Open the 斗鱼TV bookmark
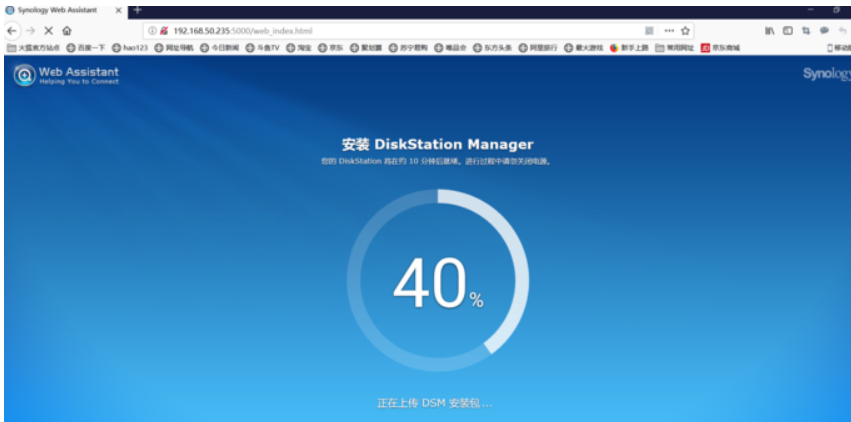 (263, 48)
